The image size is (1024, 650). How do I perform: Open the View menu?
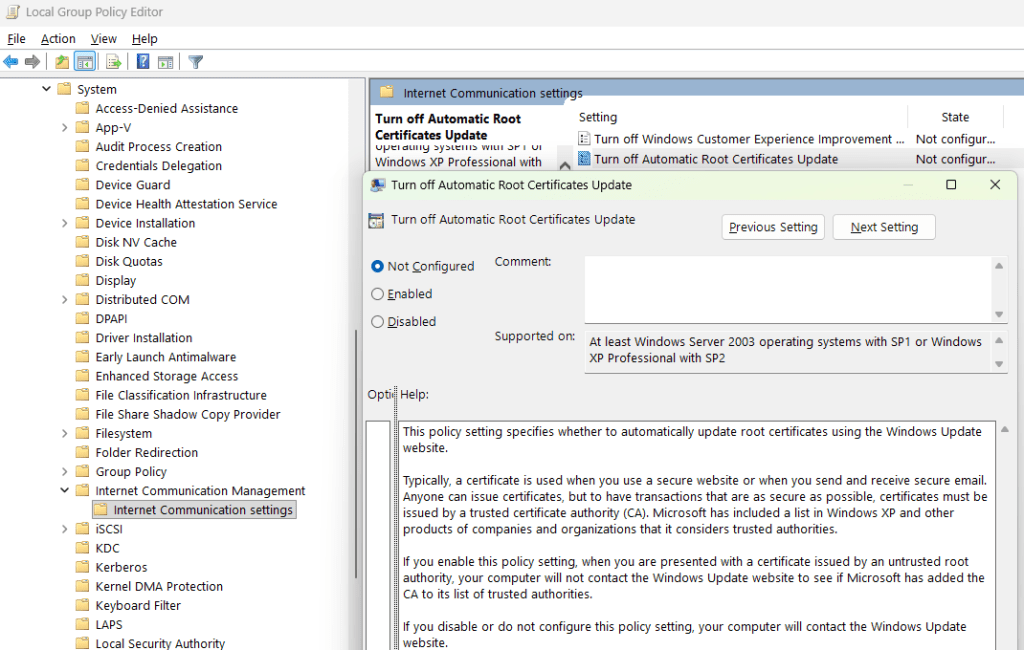(x=103, y=39)
